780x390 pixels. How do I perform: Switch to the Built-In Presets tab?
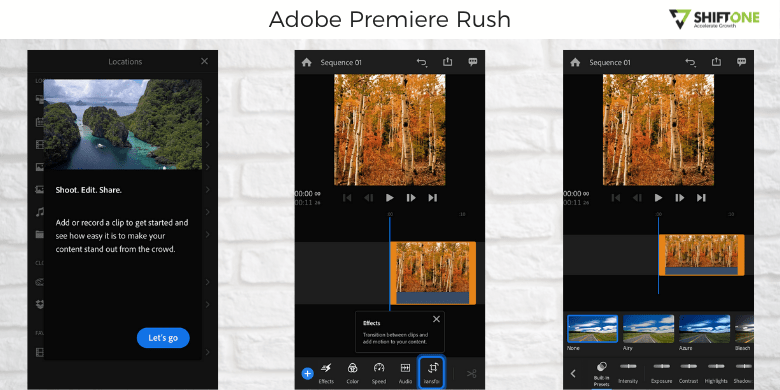(x=601, y=374)
